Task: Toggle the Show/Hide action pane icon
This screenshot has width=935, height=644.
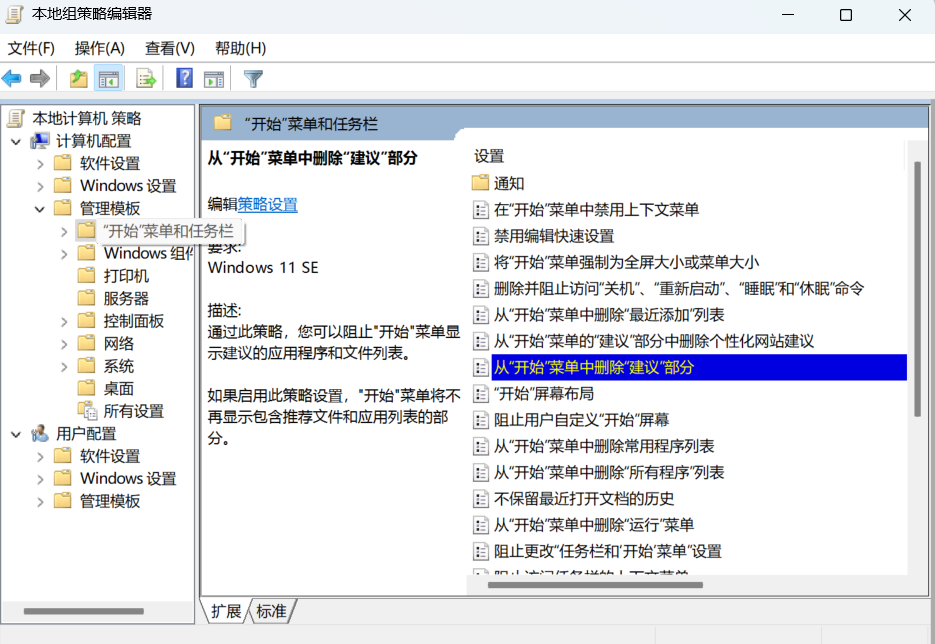Action: [213, 78]
